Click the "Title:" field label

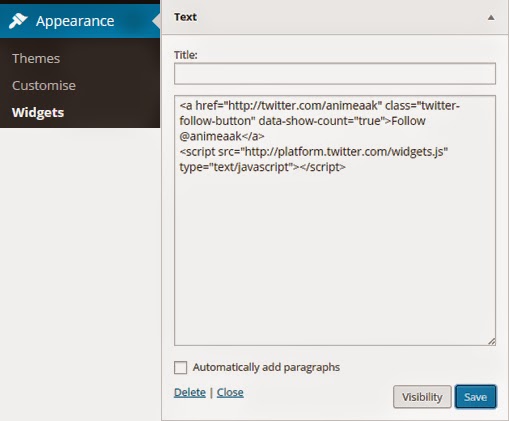coord(186,55)
